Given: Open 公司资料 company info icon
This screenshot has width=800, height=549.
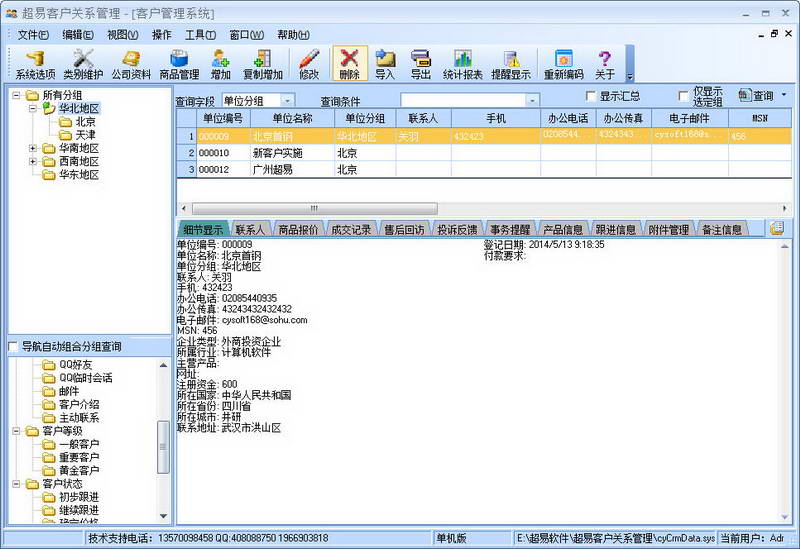Looking at the screenshot, I should coord(131,63).
